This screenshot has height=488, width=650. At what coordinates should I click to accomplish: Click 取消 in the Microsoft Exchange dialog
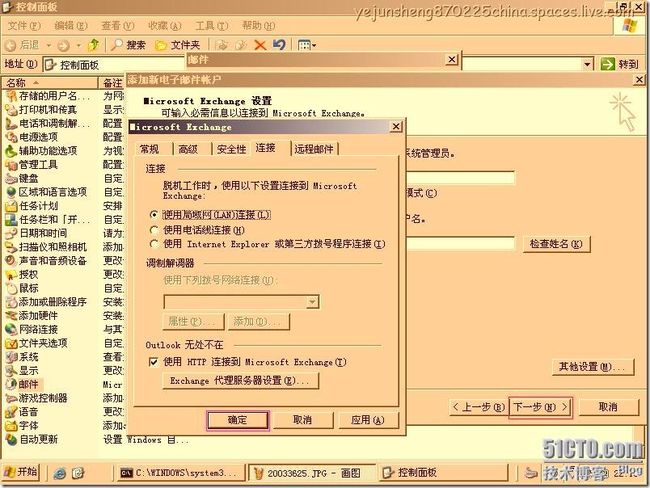click(303, 420)
